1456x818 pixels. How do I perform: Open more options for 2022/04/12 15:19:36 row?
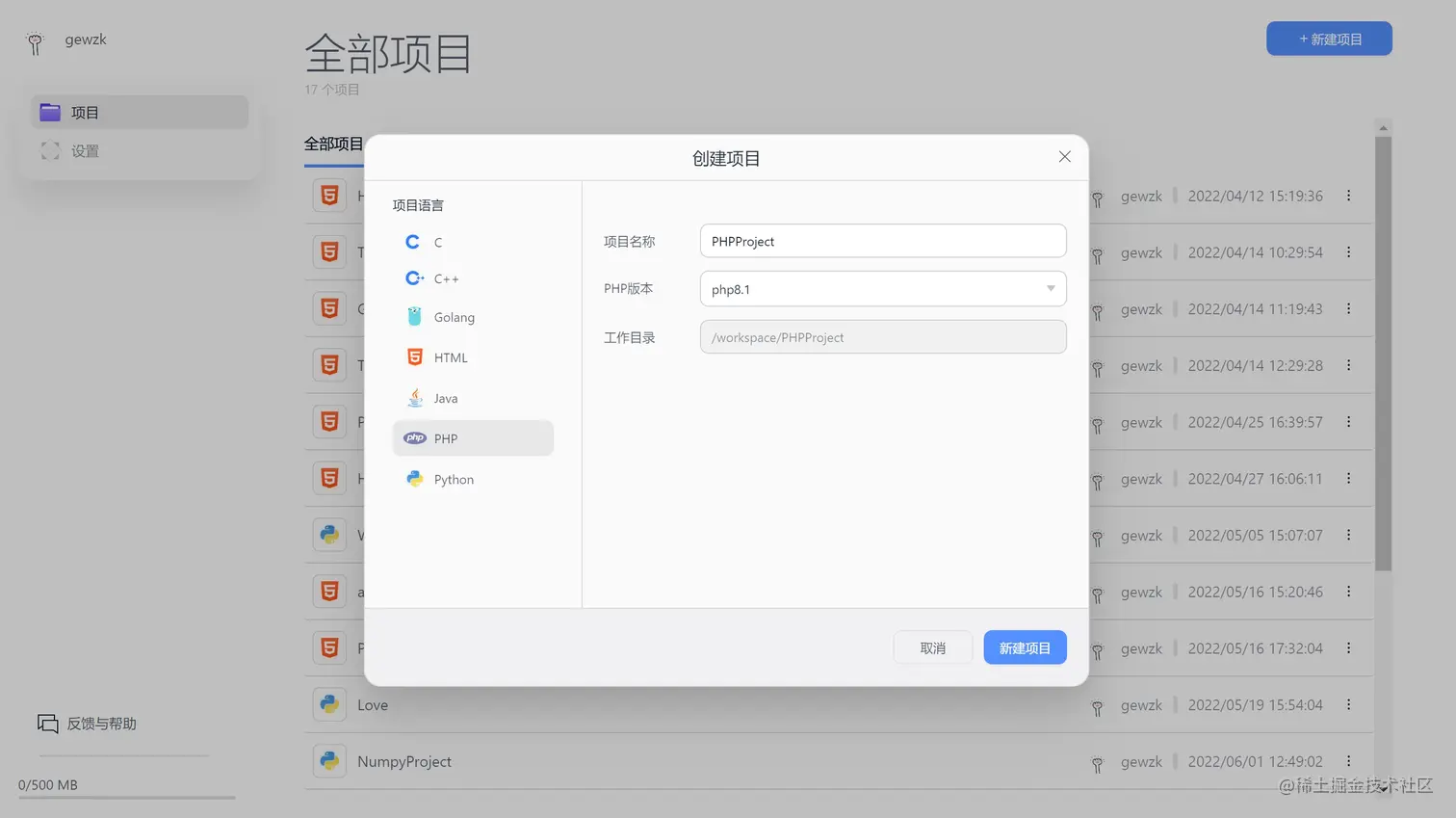pos(1348,196)
